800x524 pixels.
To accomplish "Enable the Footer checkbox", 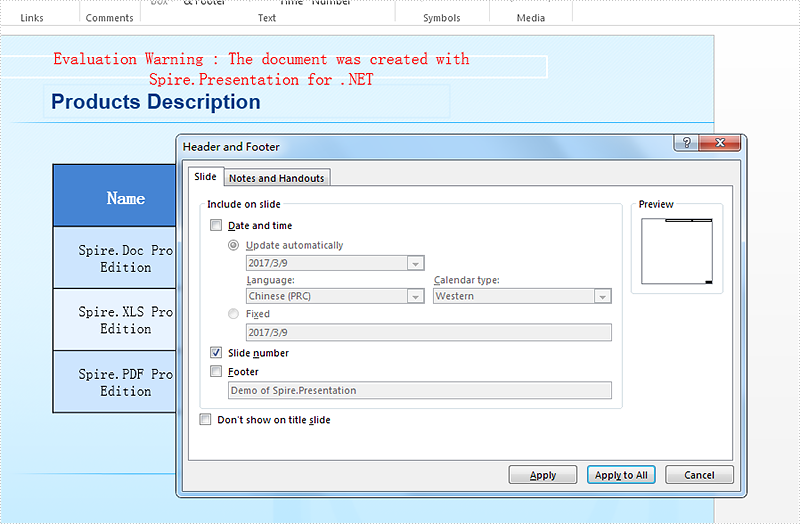I will 216,371.
